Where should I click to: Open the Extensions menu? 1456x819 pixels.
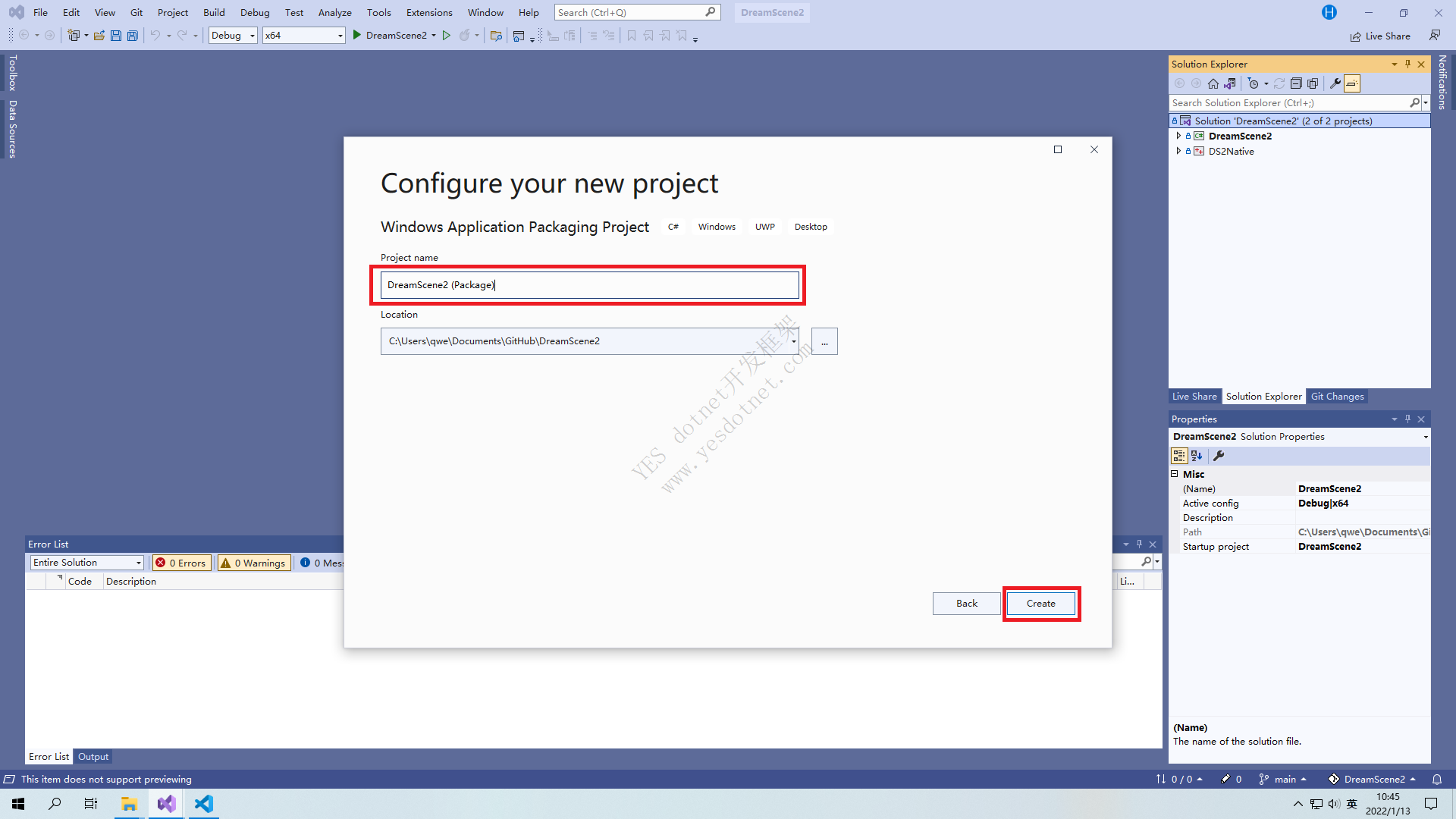point(429,12)
